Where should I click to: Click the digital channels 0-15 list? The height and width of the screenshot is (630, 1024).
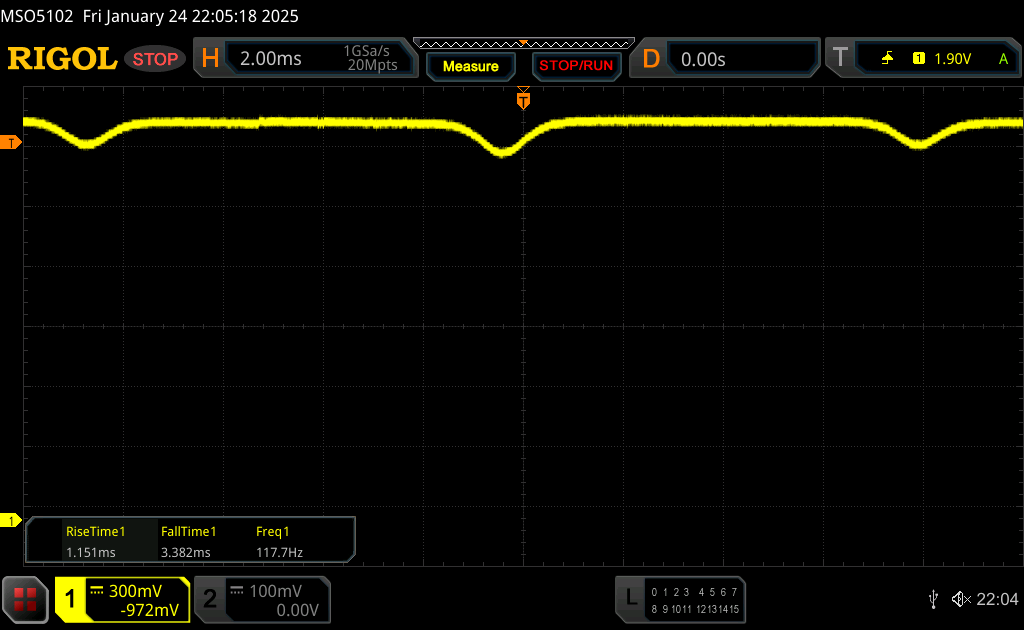pos(695,600)
